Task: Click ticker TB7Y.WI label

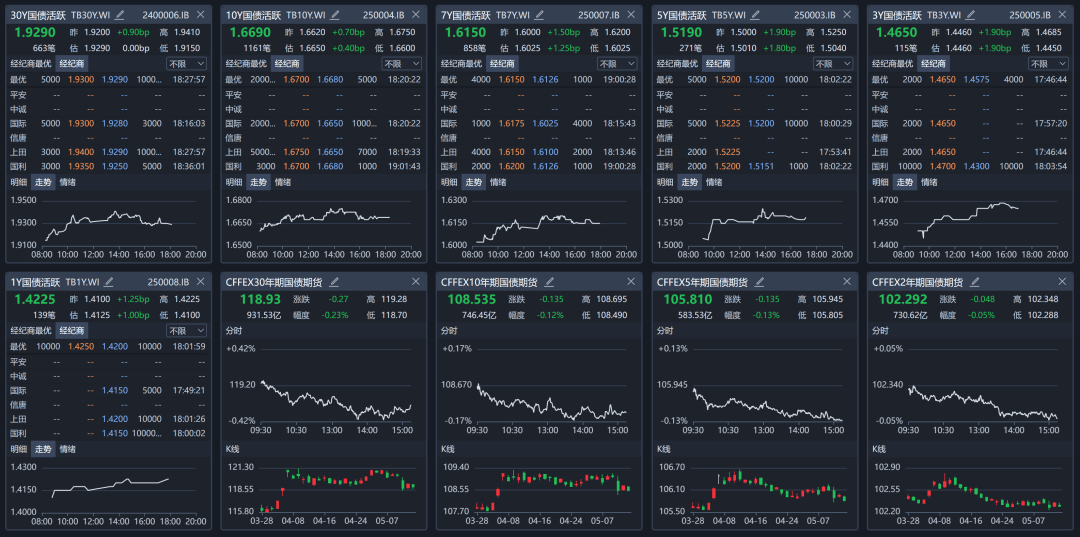Action: (x=513, y=14)
